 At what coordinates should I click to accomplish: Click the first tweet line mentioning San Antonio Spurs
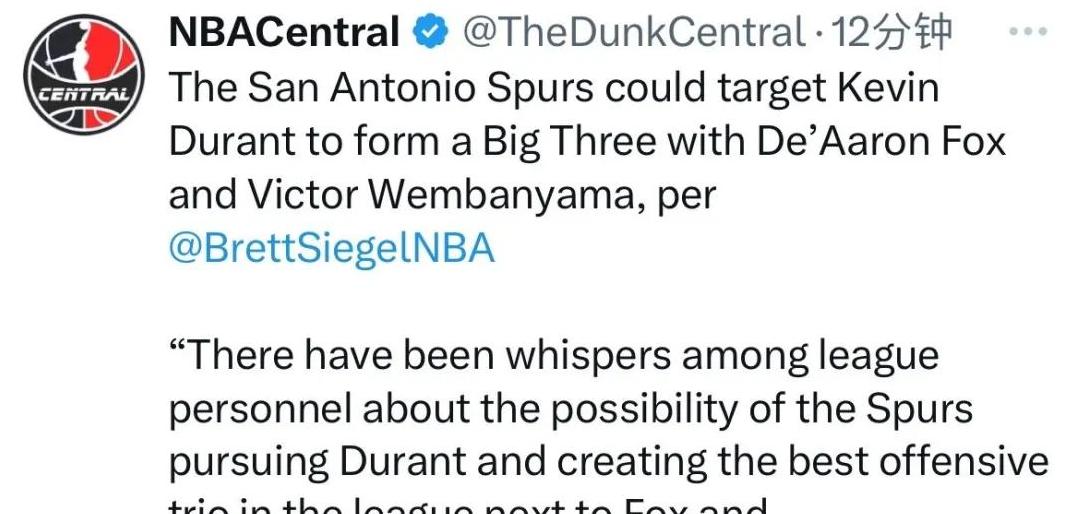click(x=553, y=89)
